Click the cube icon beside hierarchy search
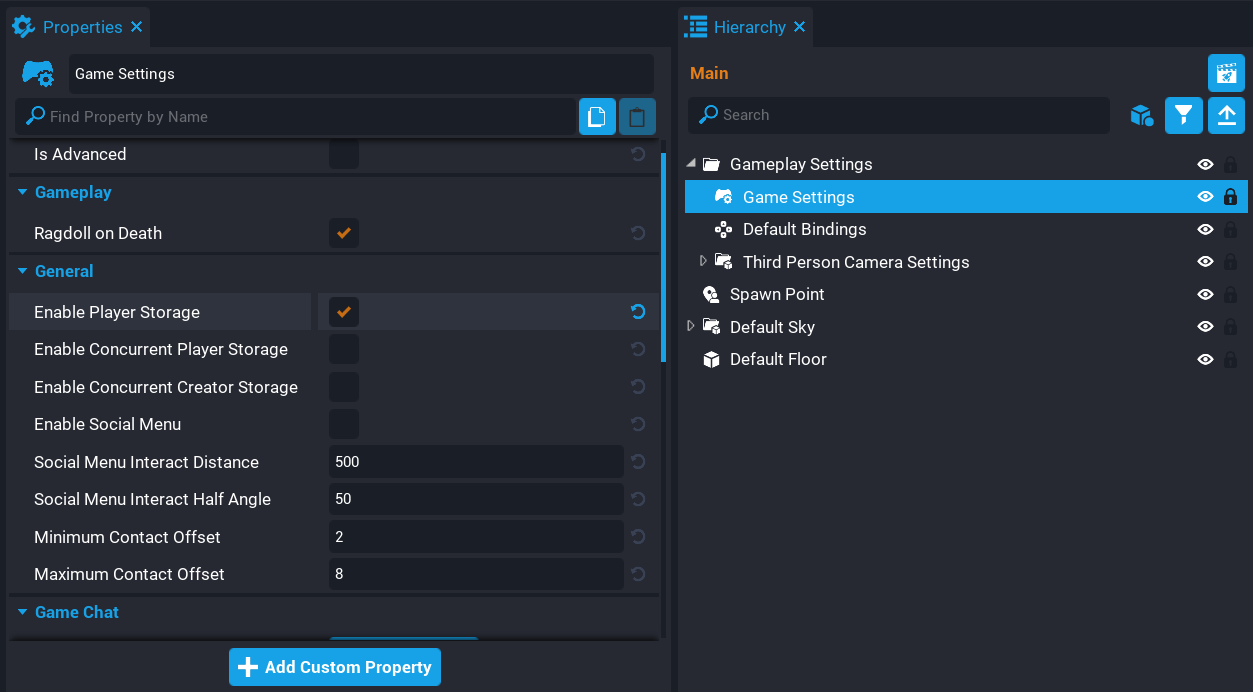The height and width of the screenshot is (692, 1253). (x=1141, y=115)
